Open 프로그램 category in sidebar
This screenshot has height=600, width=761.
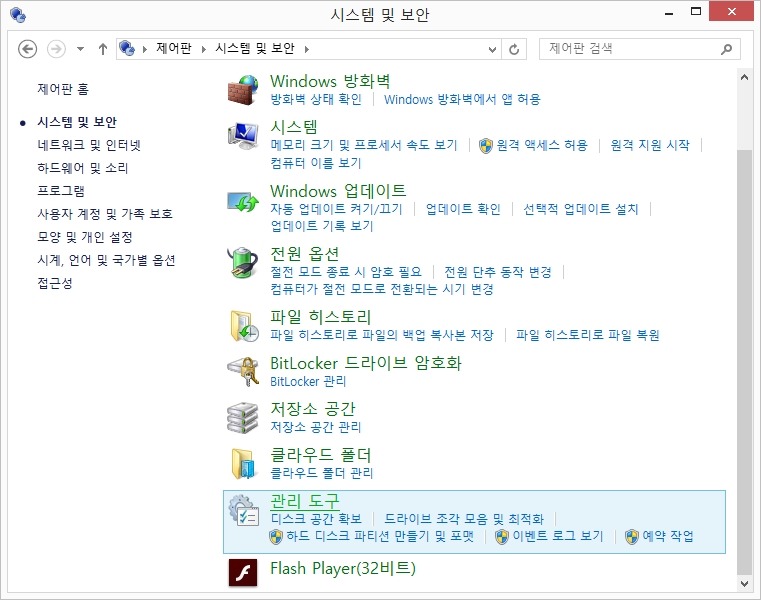coord(61,191)
